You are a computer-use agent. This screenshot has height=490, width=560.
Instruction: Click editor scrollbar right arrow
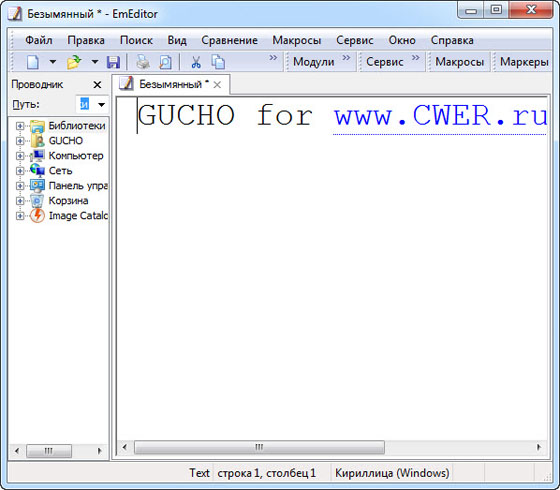tap(539, 447)
